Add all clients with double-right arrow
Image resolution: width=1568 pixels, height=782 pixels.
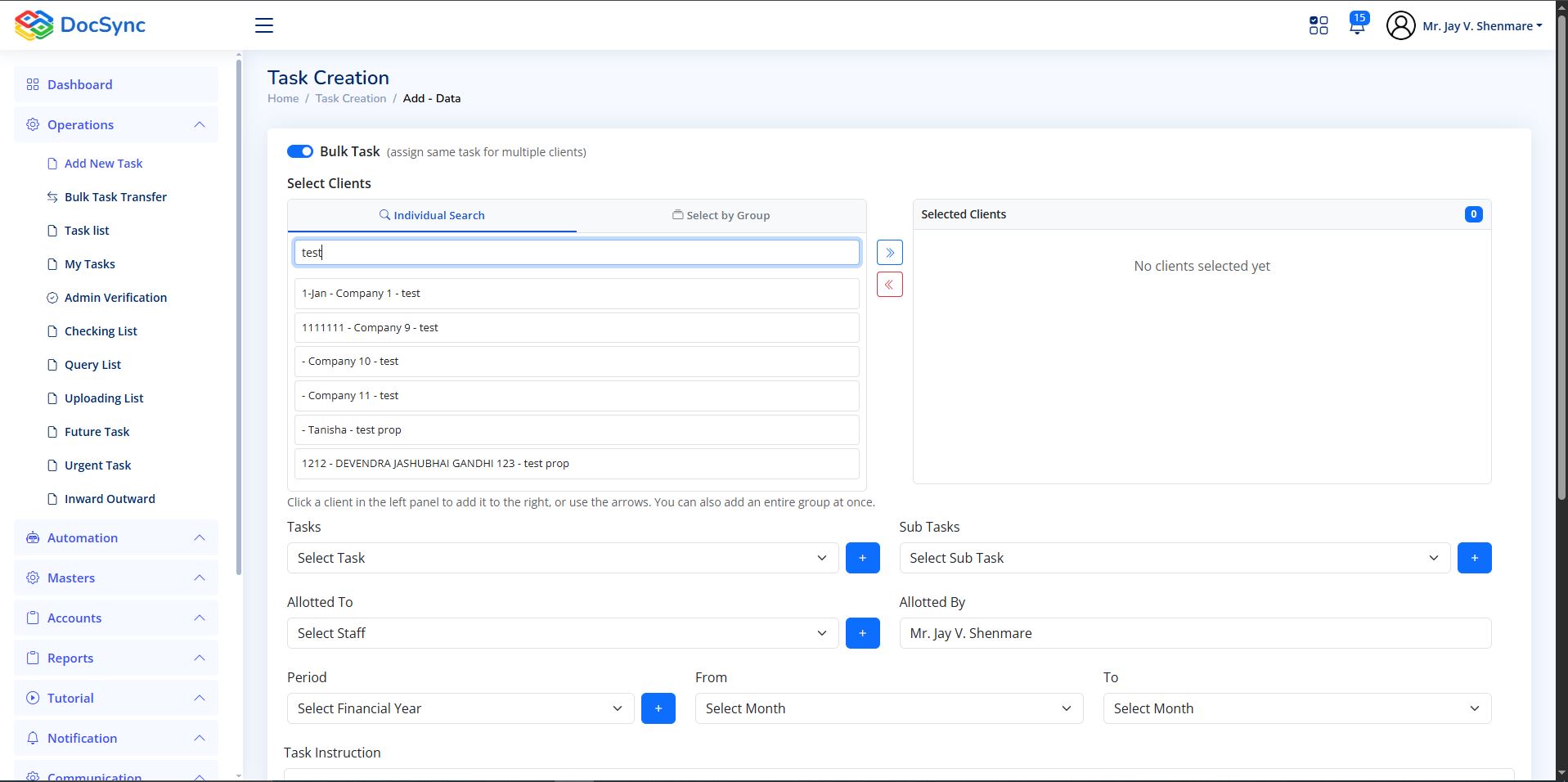coord(890,253)
